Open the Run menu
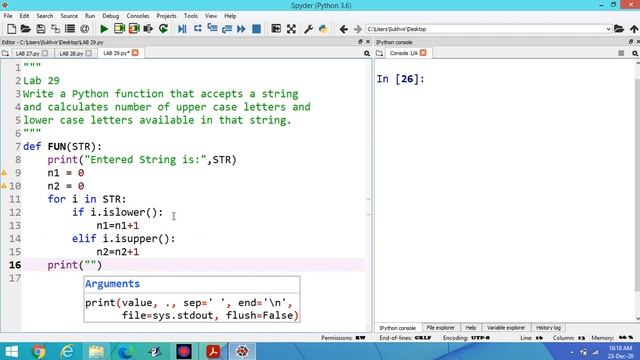This screenshot has height=360, width=640. coord(90,16)
